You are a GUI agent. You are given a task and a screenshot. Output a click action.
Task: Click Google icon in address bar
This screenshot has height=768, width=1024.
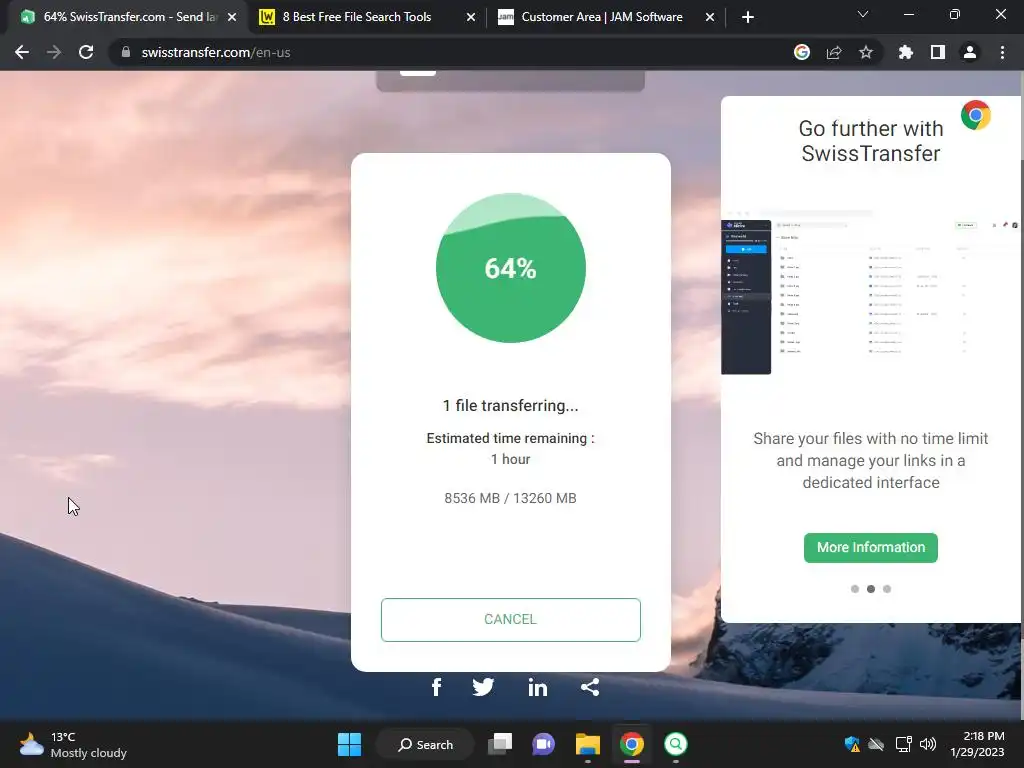tap(802, 52)
